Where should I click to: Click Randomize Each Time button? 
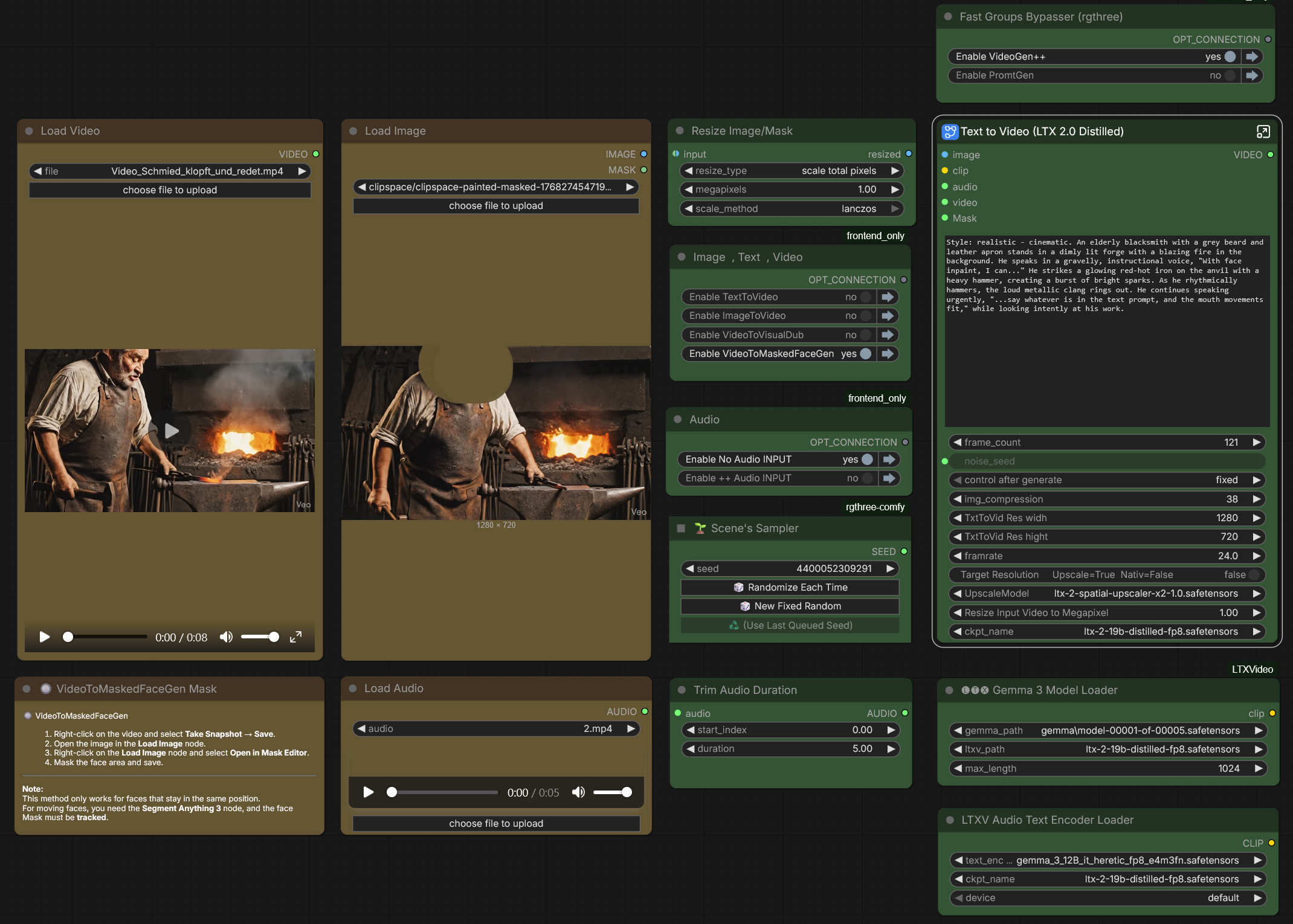790,588
